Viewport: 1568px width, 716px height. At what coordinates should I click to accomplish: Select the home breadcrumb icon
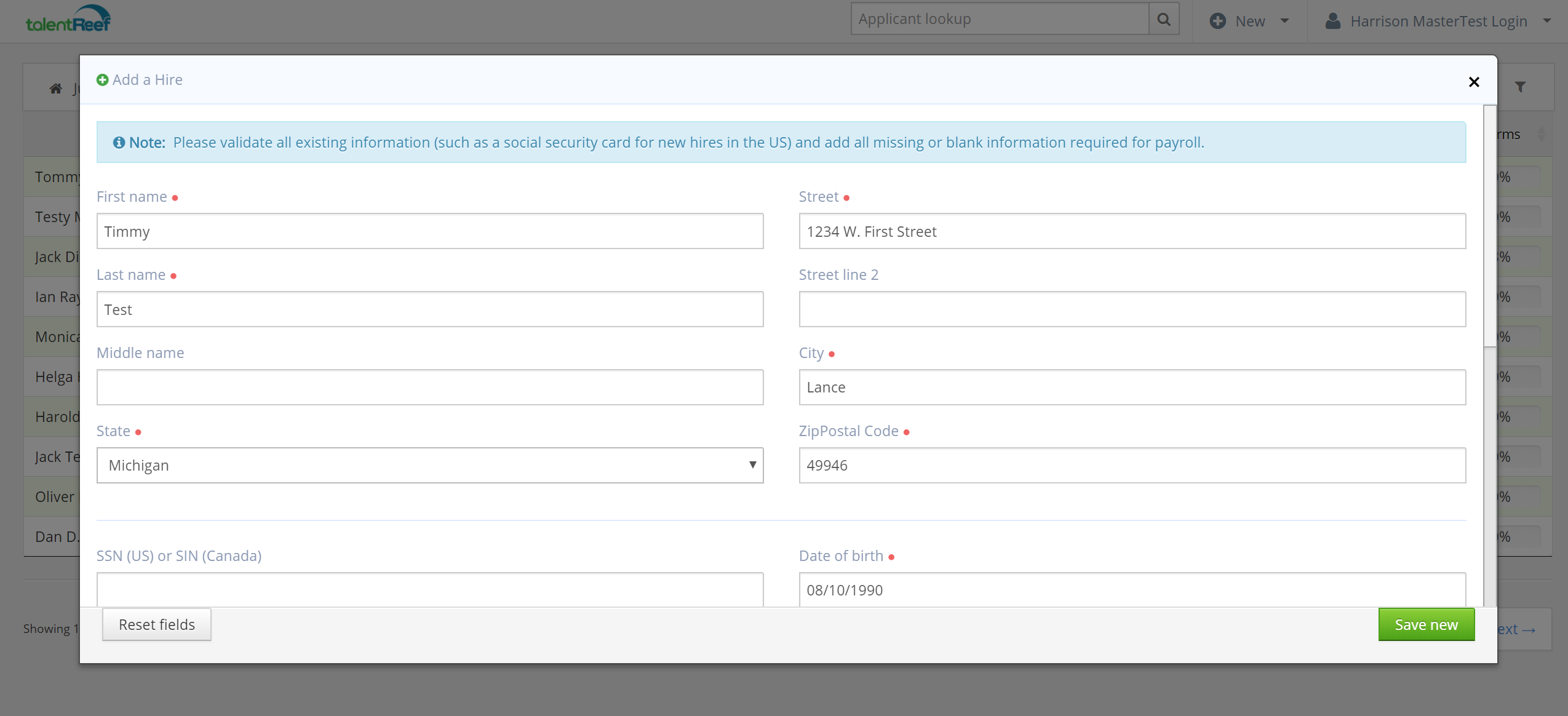click(55, 88)
